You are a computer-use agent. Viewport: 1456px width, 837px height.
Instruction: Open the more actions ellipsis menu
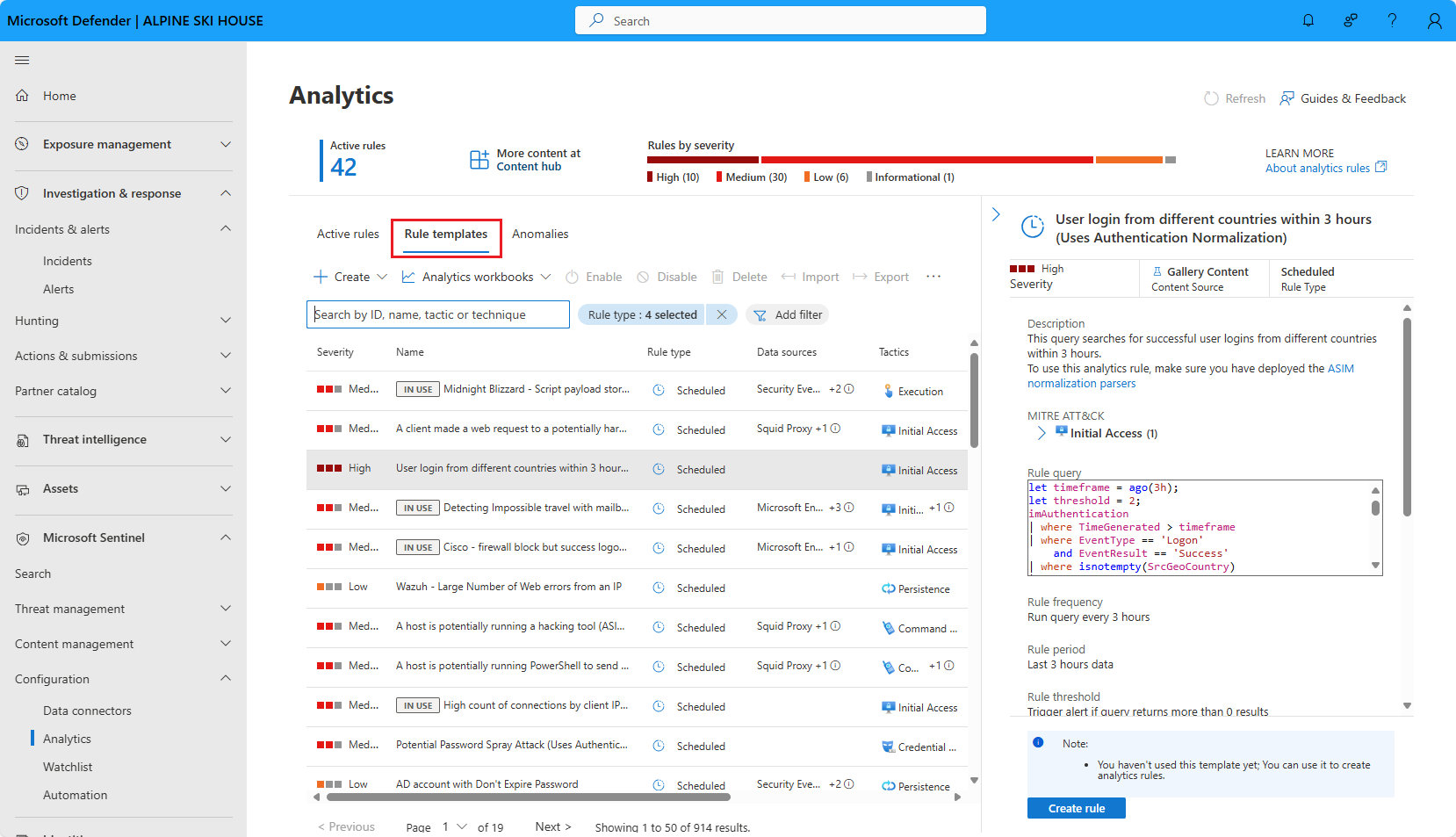(x=933, y=277)
